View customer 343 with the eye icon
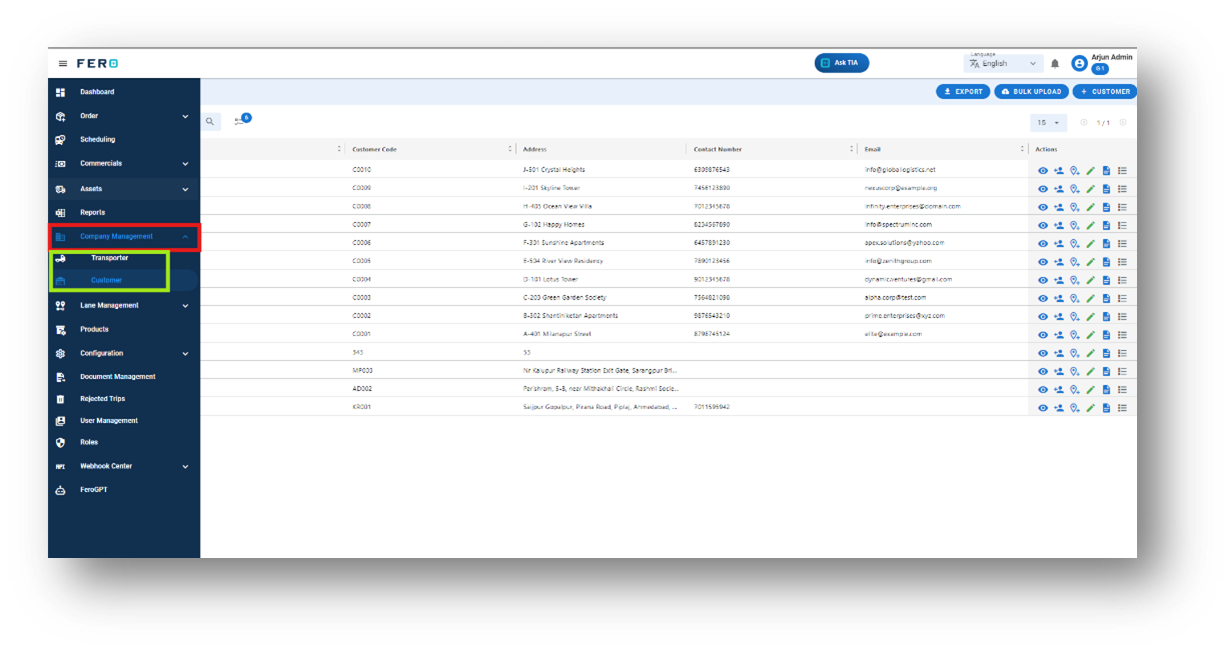Screen dimensions: 1232x653 1043,353
